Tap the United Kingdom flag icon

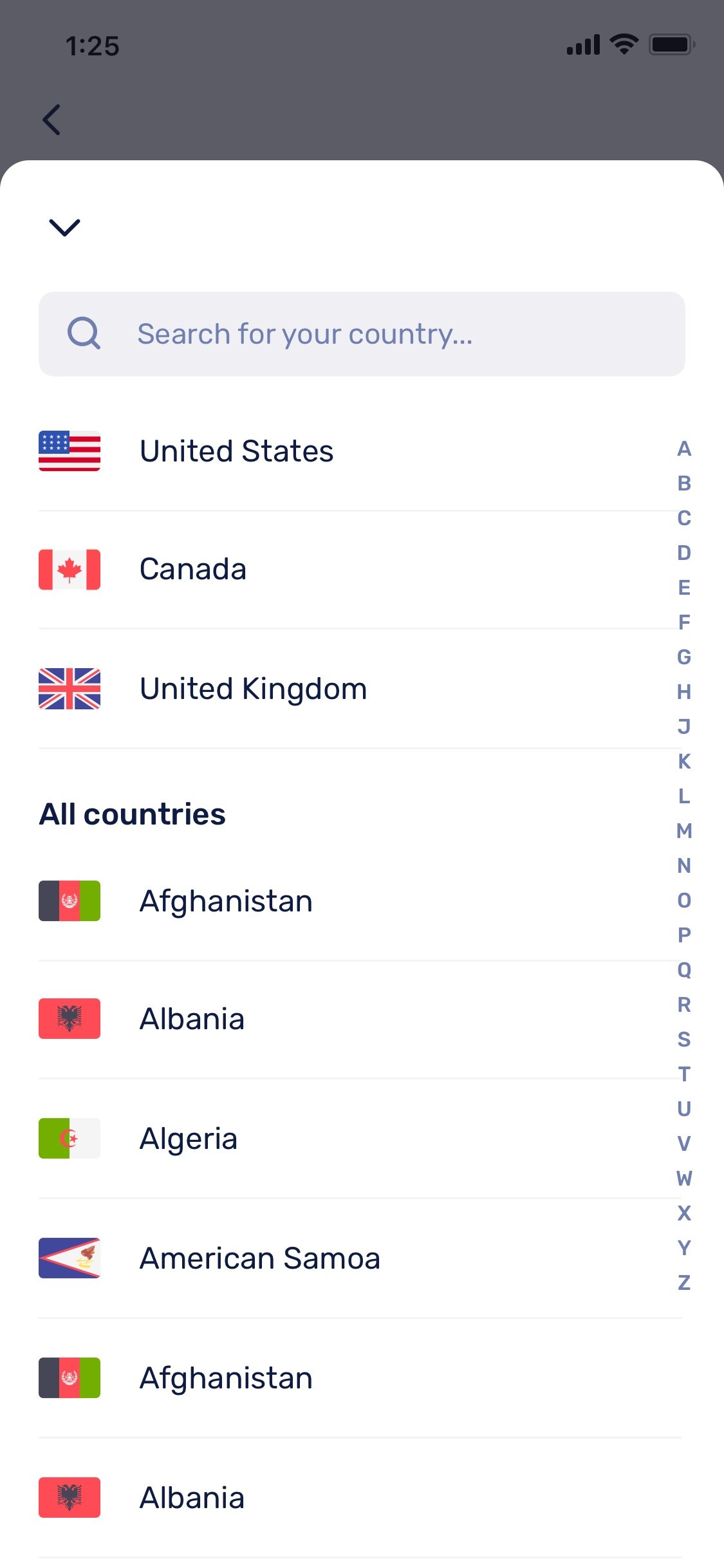[70, 689]
